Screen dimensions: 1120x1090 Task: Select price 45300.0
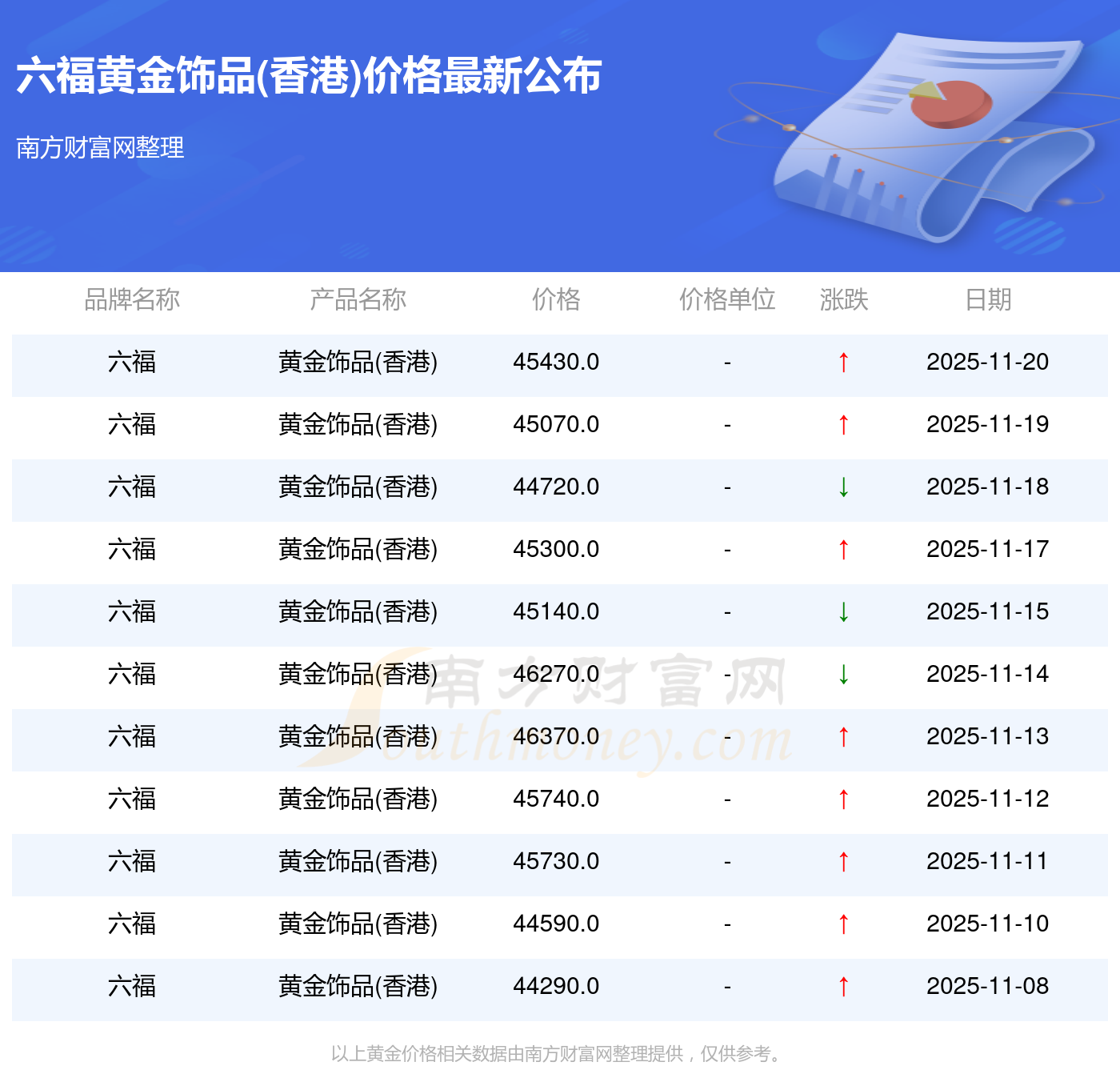tap(556, 549)
